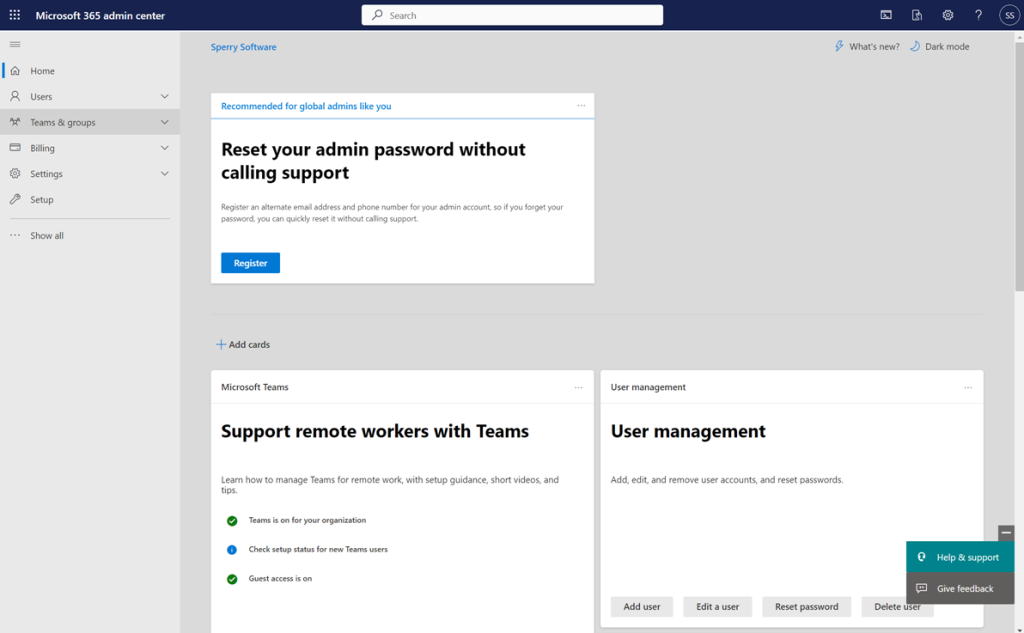The image size is (1024, 633).
Task: Open the Help & support panel
Action: (x=958, y=557)
